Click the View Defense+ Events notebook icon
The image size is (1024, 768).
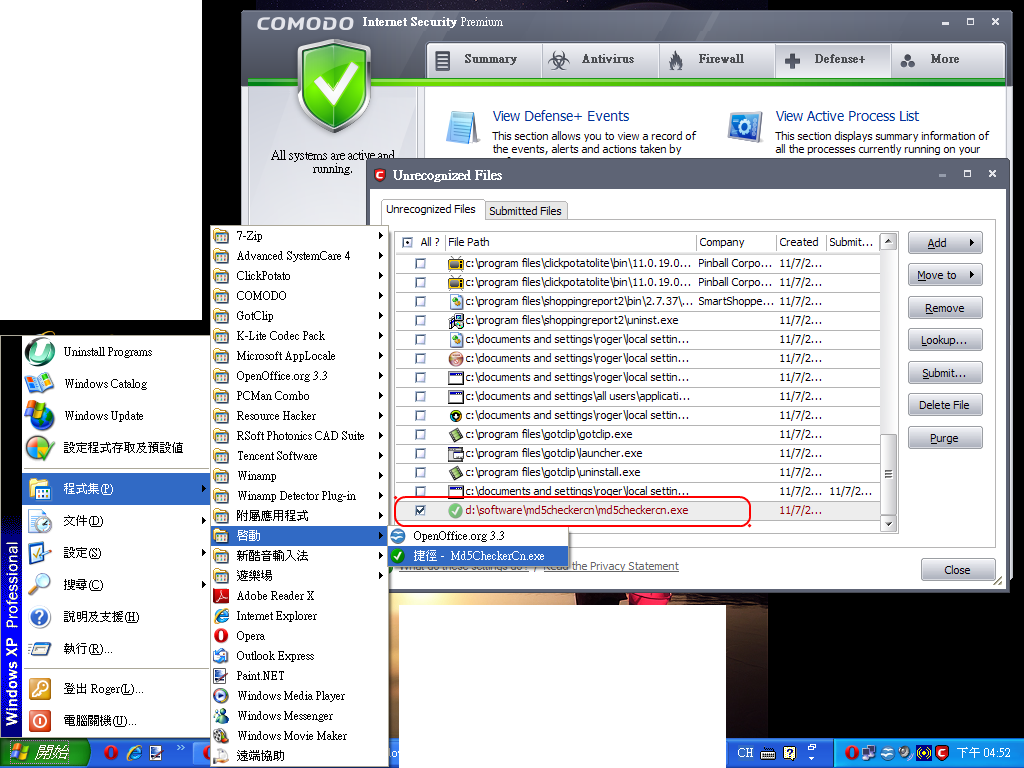[x=463, y=127]
